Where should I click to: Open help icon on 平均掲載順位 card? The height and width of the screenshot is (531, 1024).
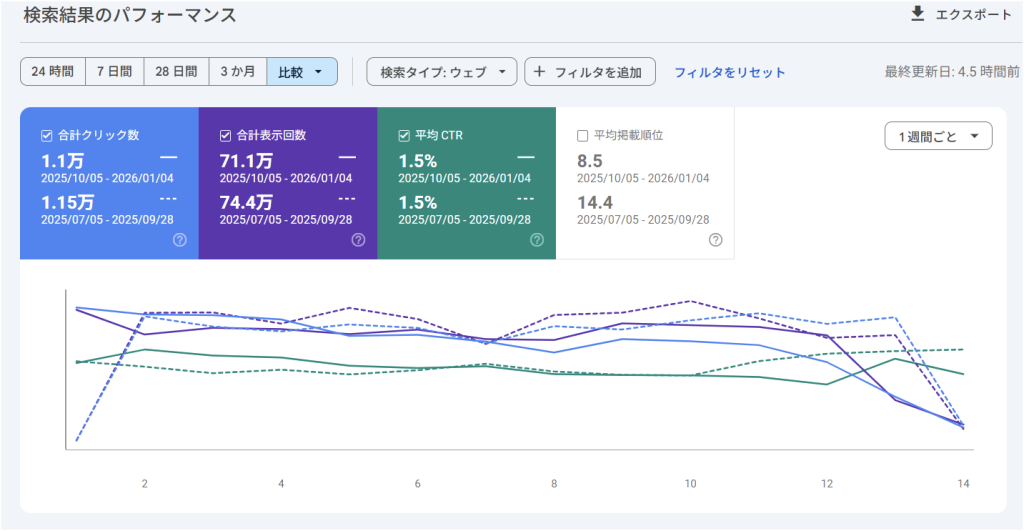click(715, 240)
